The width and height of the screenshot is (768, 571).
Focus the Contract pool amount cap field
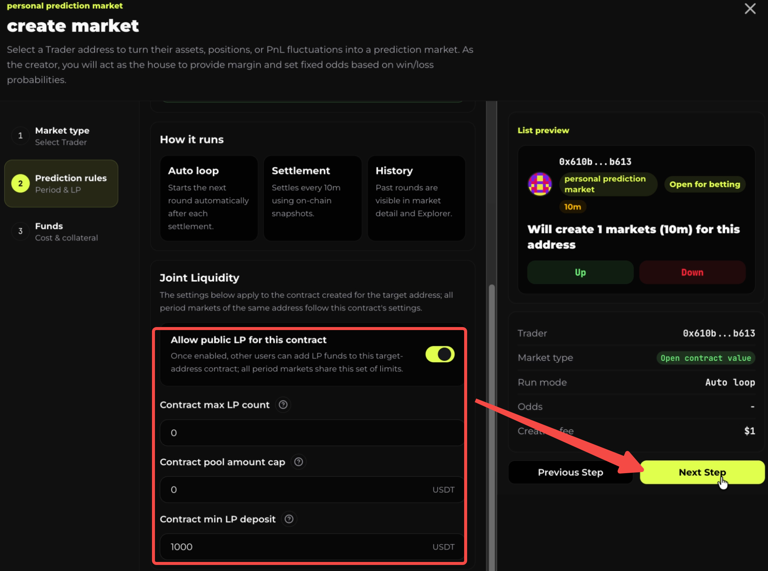(312, 490)
